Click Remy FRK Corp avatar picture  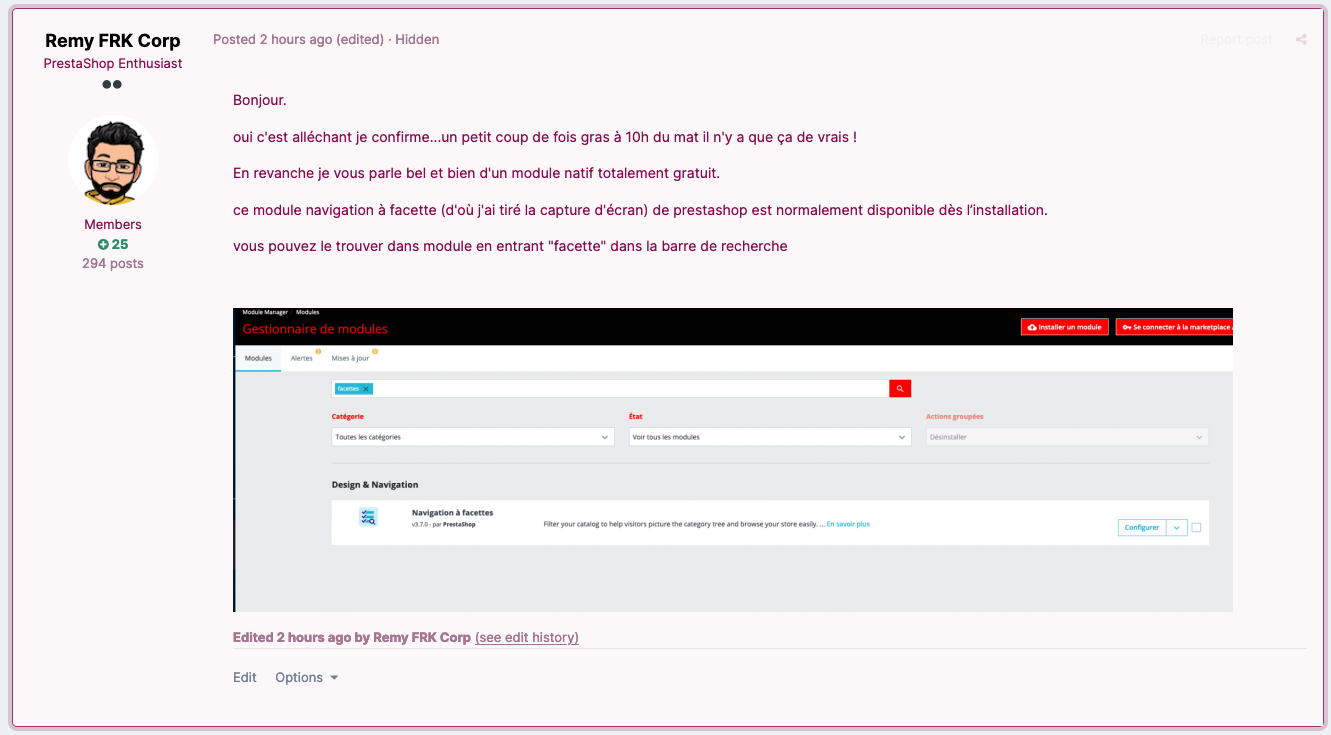tap(113, 161)
